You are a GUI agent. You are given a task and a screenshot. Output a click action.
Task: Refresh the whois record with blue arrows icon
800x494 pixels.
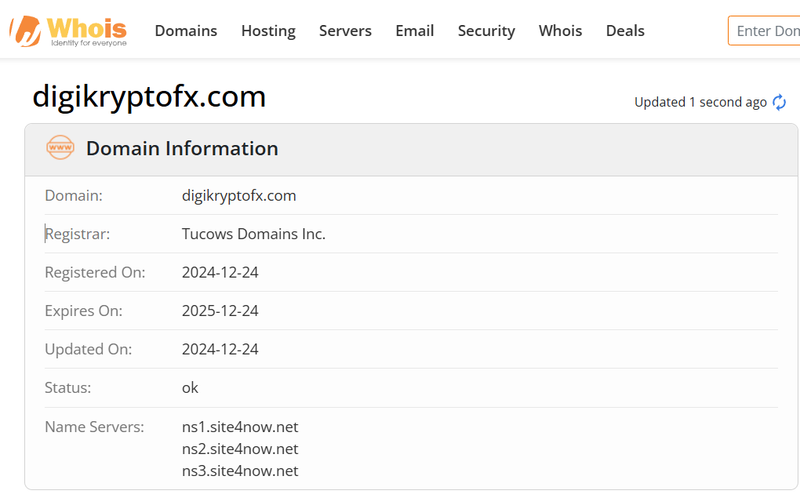click(779, 102)
